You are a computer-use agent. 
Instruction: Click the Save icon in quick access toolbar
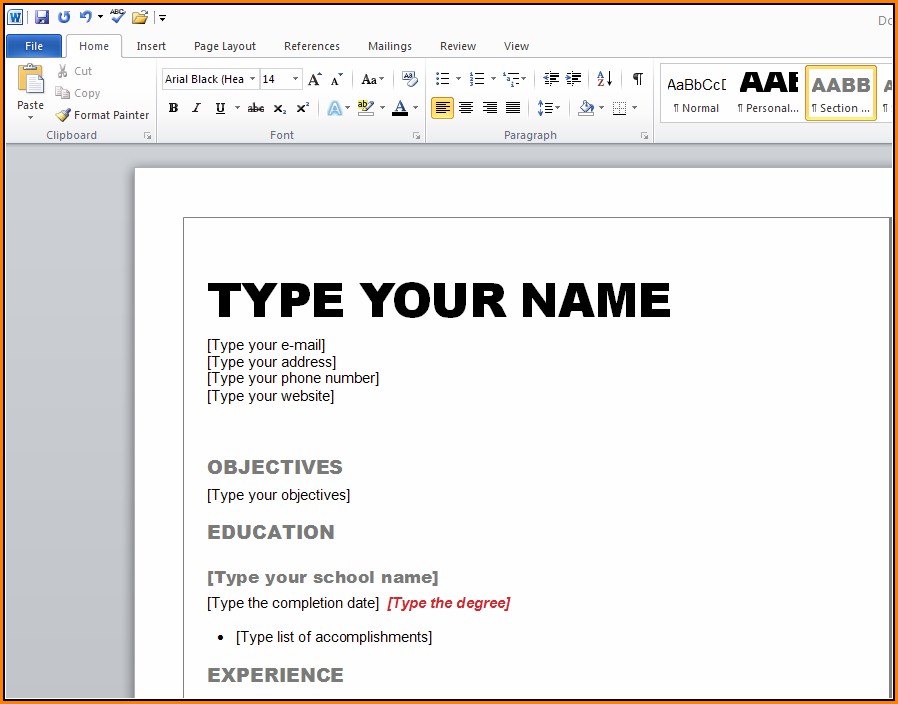(x=42, y=17)
